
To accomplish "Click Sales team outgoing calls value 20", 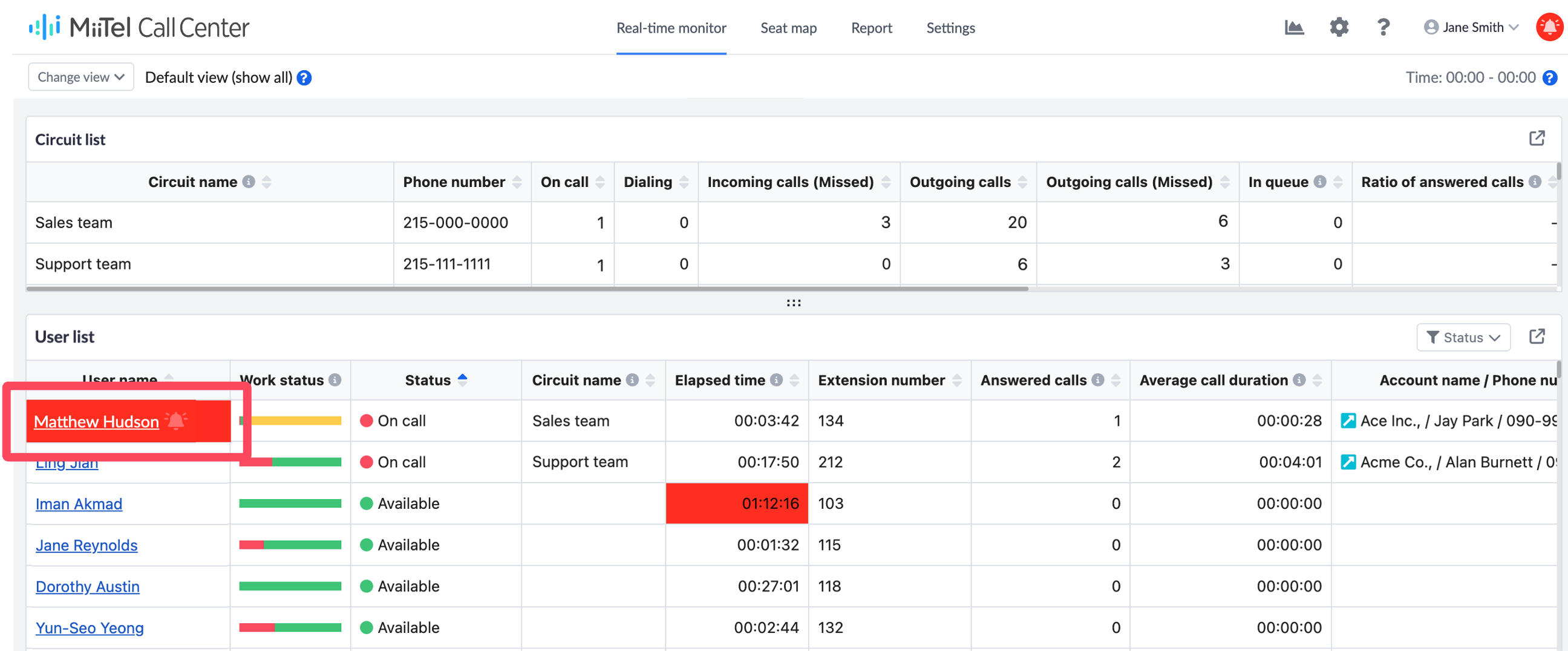I will [1017, 223].
